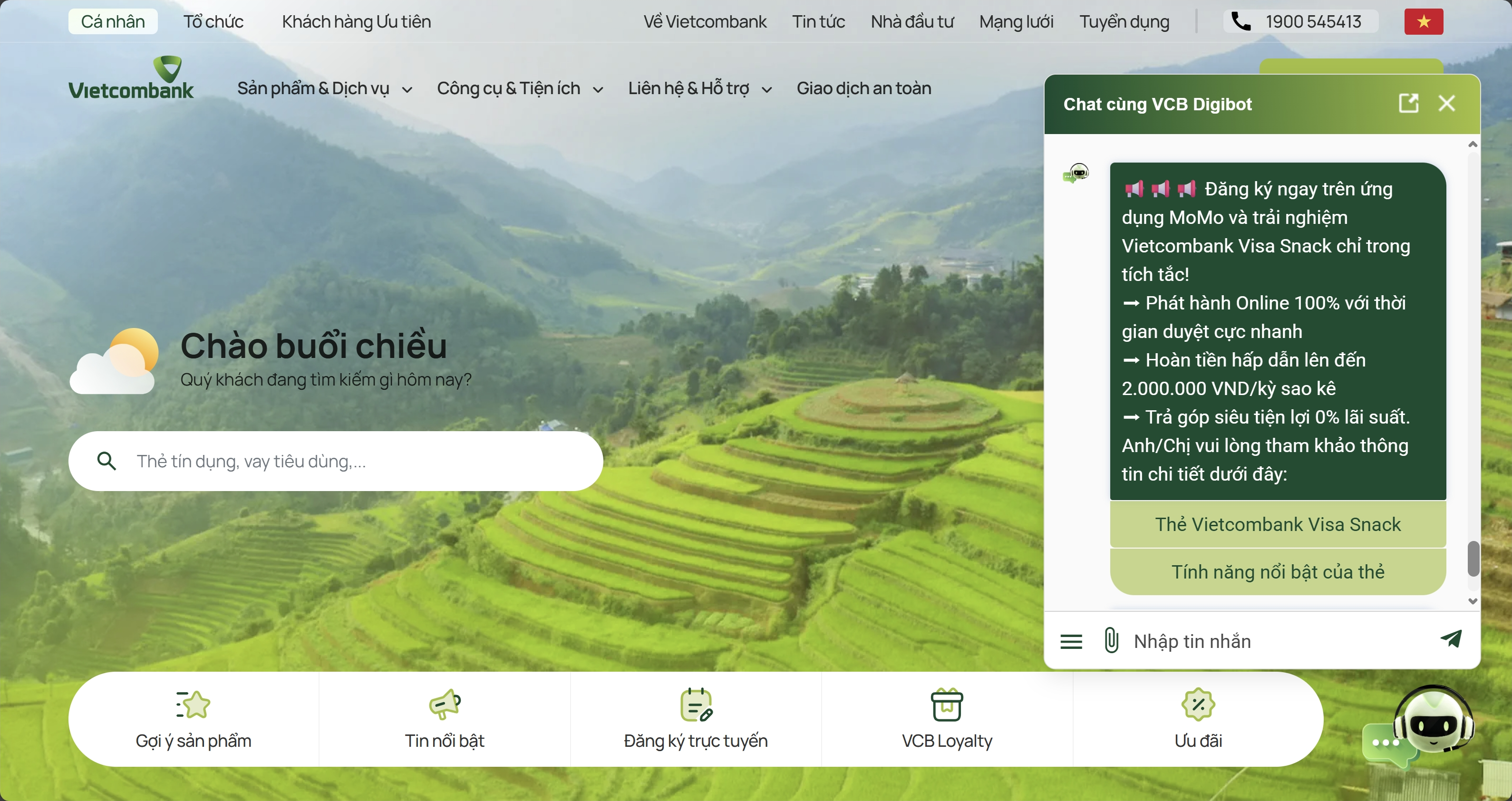Viewport: 1512px width, 801px height.
Task: Select the Cá nhân tab
Action: [113, 22]
